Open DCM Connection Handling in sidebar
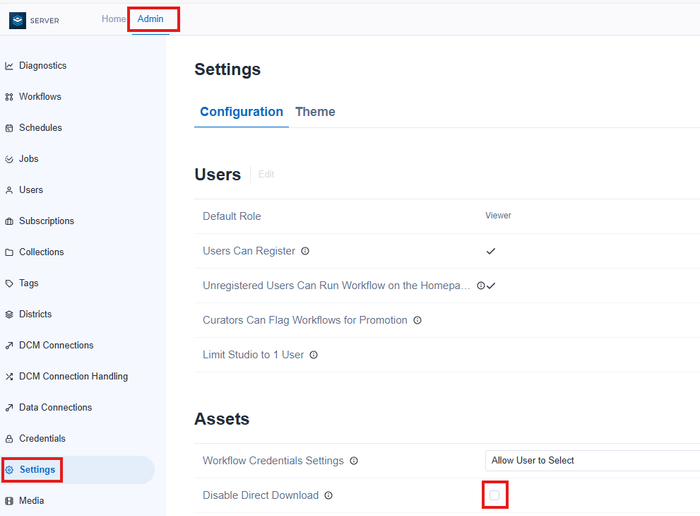This screenshot has width=700, height=516. (x=73, y=376)
